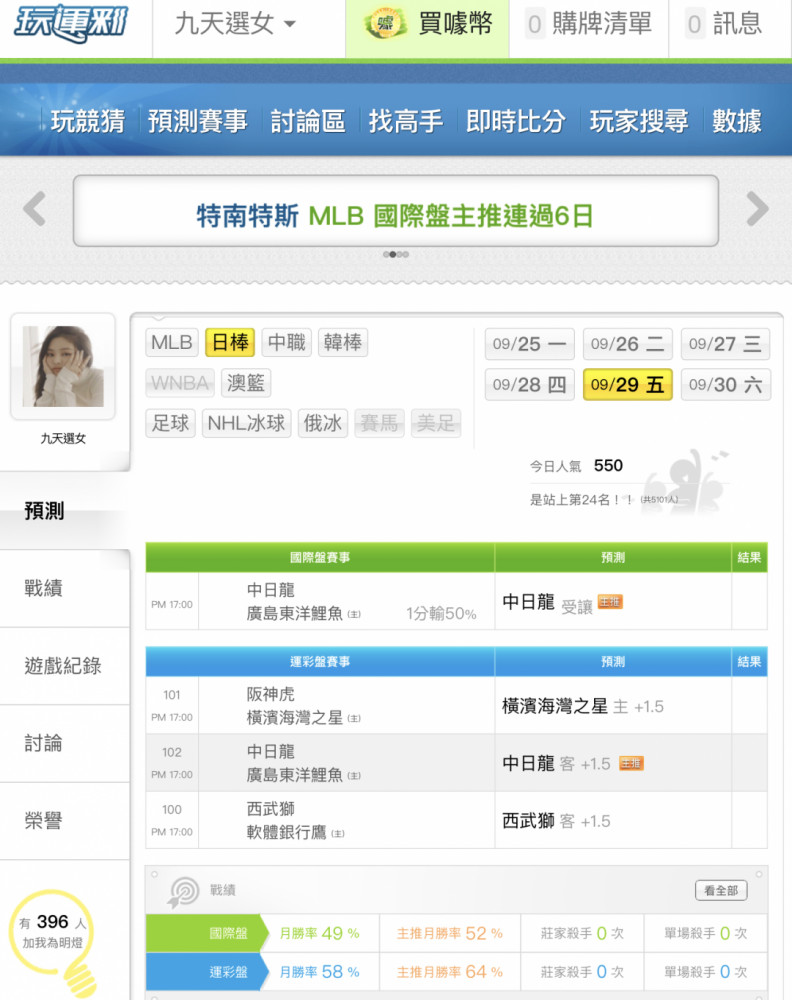Viewport: 792px width, 1000px height.
Task: Open the 玩競猜 menu
Action: coord(88,121)
